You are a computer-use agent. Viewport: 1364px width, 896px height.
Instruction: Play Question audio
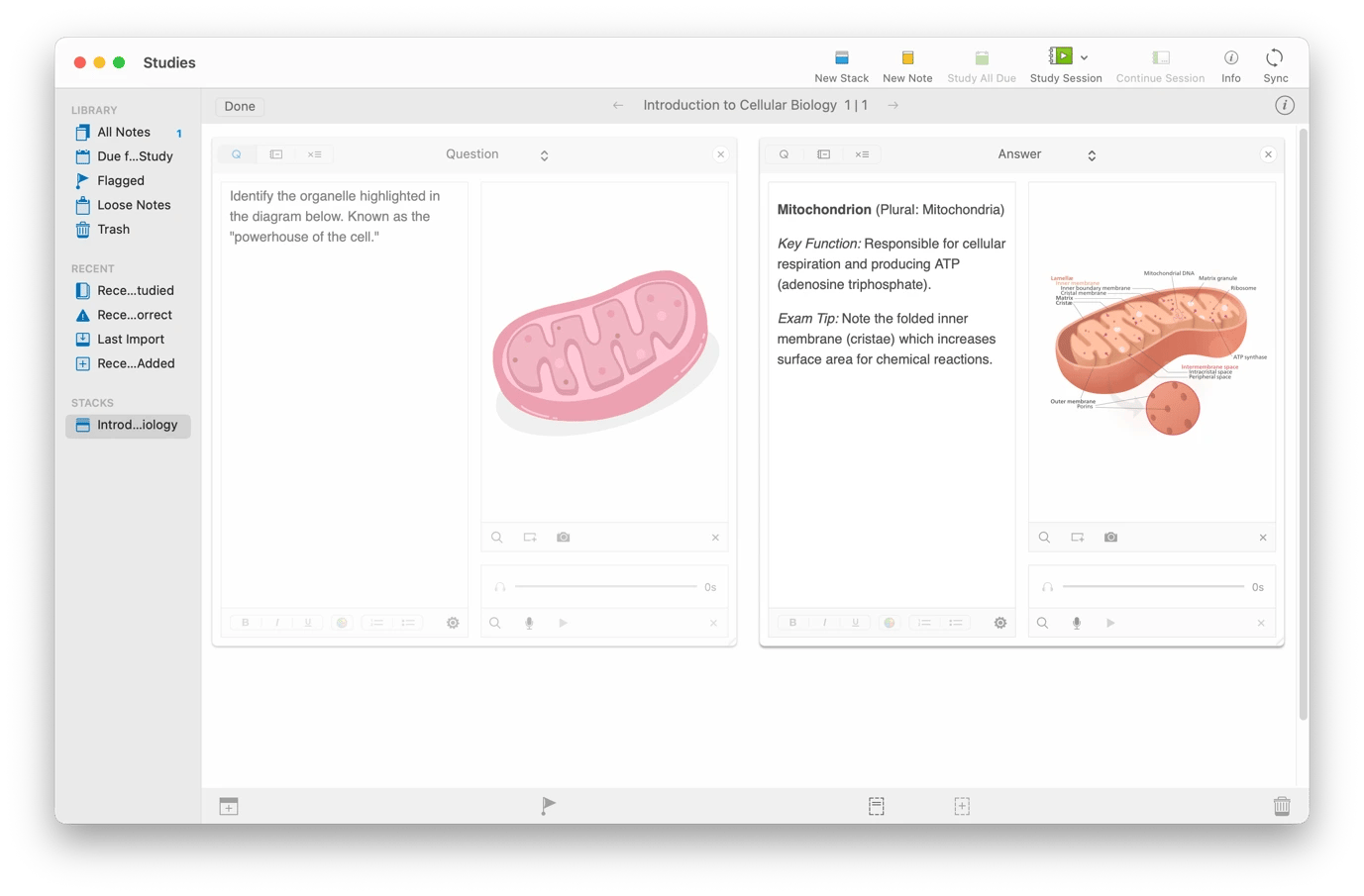(563, 623)
